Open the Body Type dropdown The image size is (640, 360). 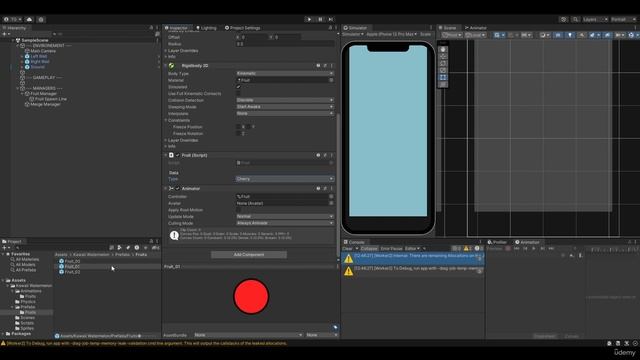click(284, 73)
